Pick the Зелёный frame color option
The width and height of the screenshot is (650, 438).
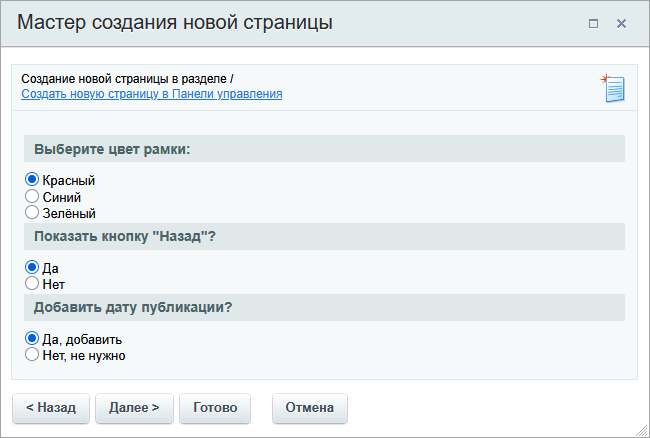[x=32, y=212]
